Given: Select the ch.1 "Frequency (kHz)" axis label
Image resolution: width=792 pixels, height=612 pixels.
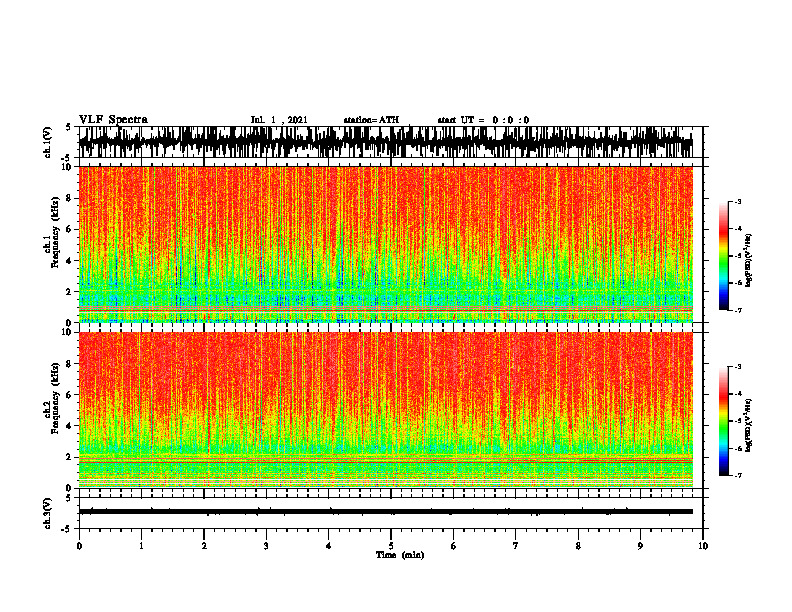Looking at the screenshot, I should coord(55,232).
